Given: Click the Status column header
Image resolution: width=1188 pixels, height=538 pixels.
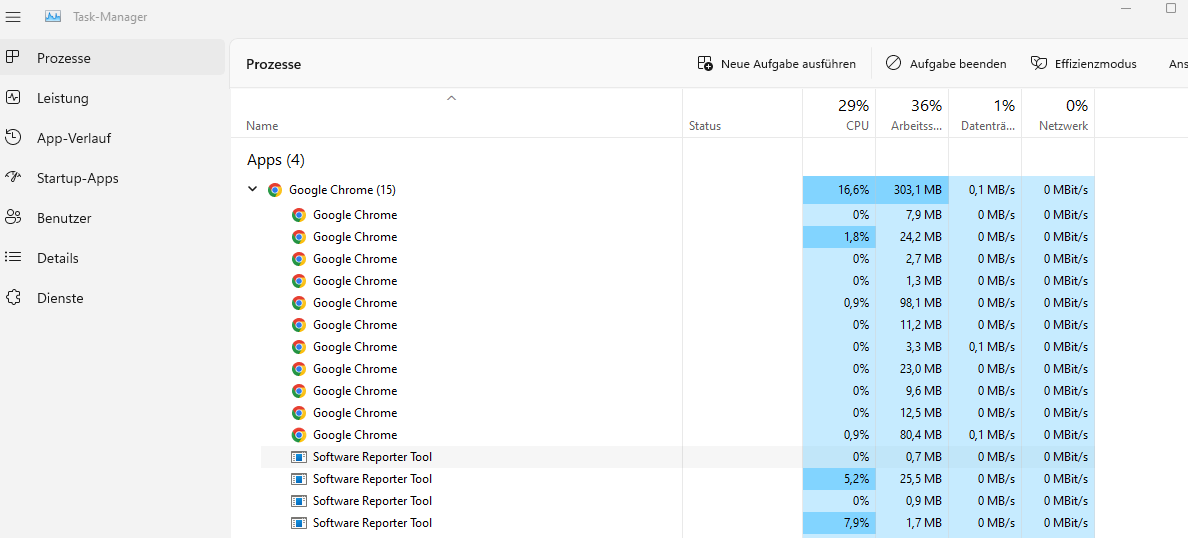Looking at the screenshot, I should [705, 126].
